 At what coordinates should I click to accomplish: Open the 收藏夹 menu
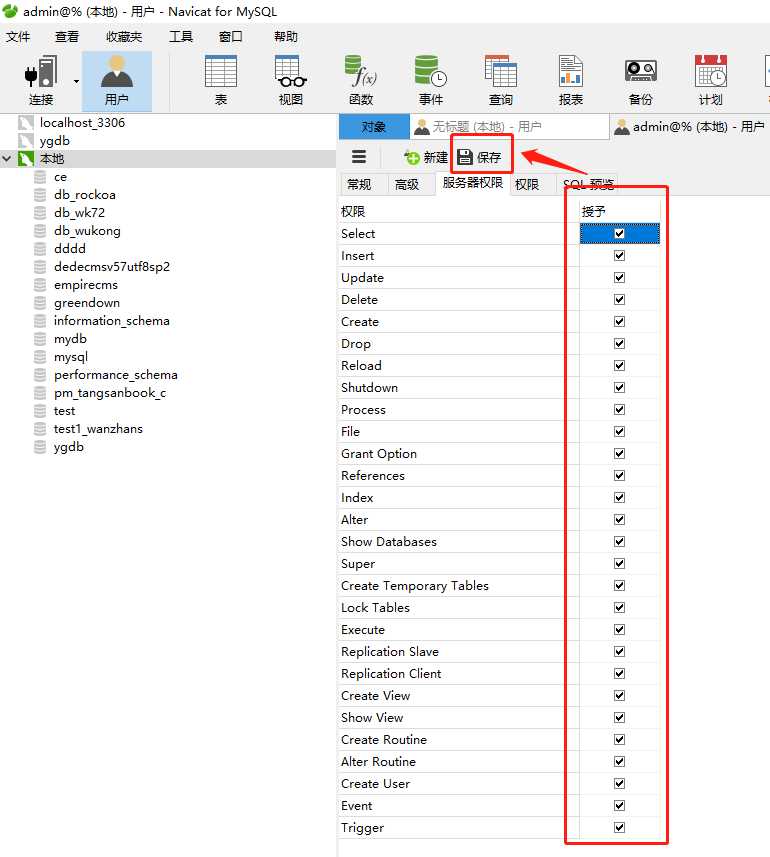click(124, 37)
